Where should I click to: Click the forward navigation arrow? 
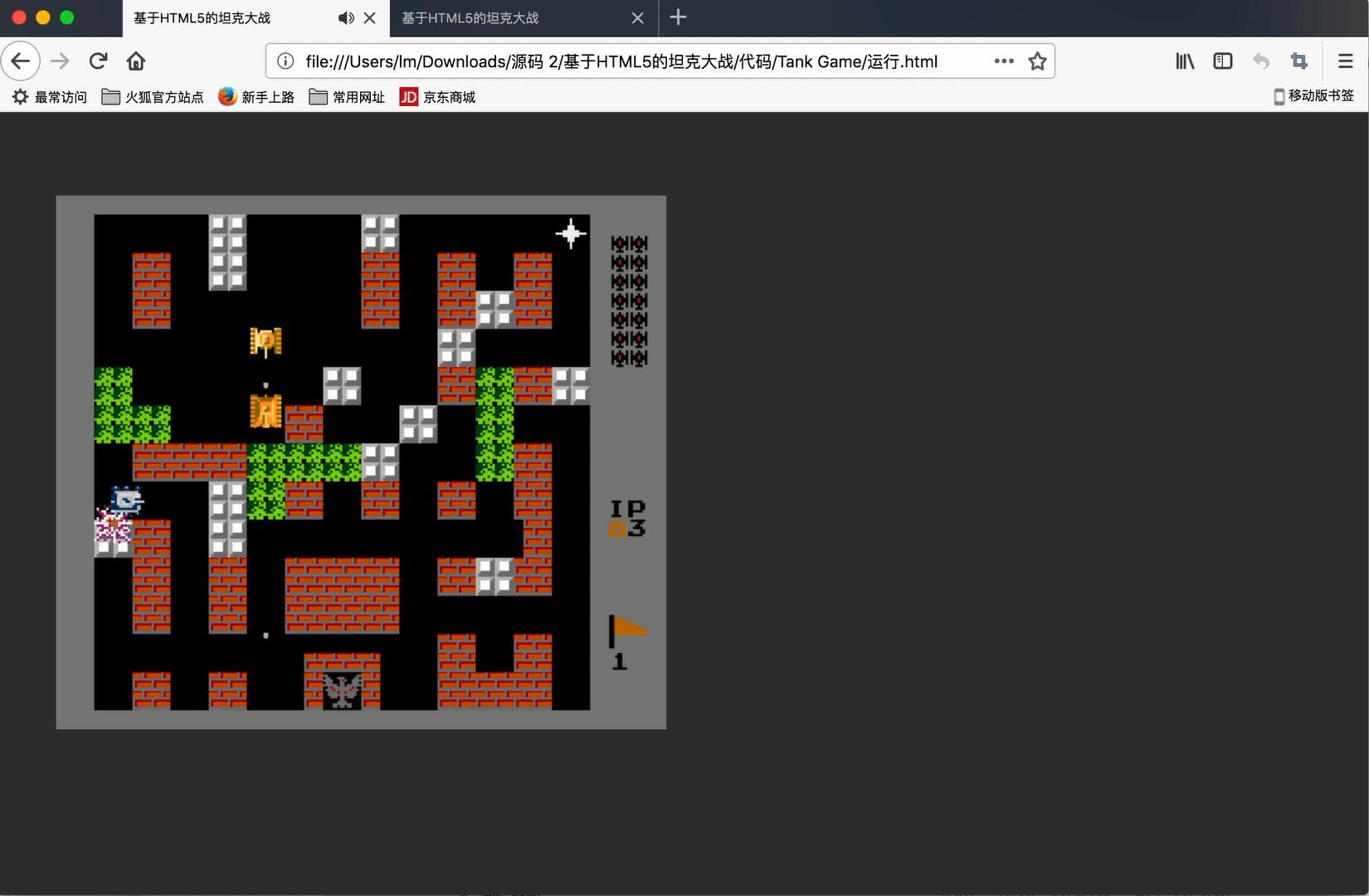coord(60,61)
